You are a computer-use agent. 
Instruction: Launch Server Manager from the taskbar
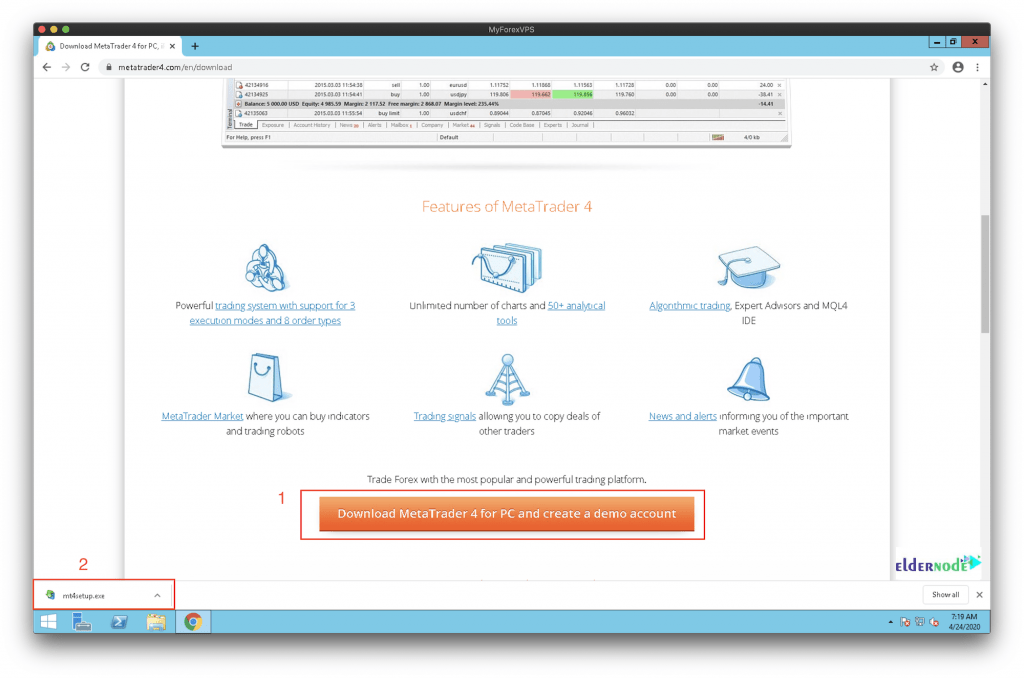pos(82,622)
